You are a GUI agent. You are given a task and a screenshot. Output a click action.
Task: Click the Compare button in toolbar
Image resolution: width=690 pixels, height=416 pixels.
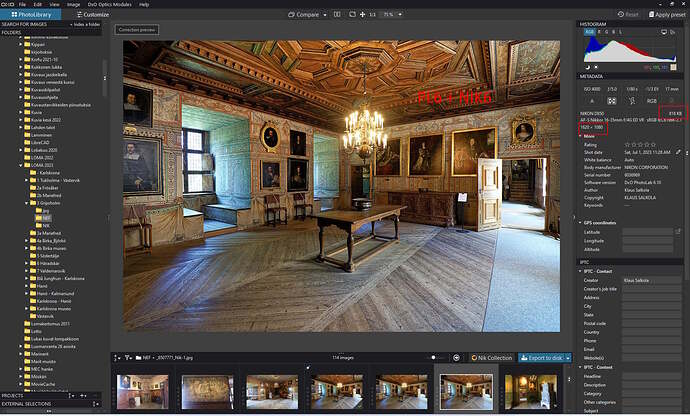point(307,15)
